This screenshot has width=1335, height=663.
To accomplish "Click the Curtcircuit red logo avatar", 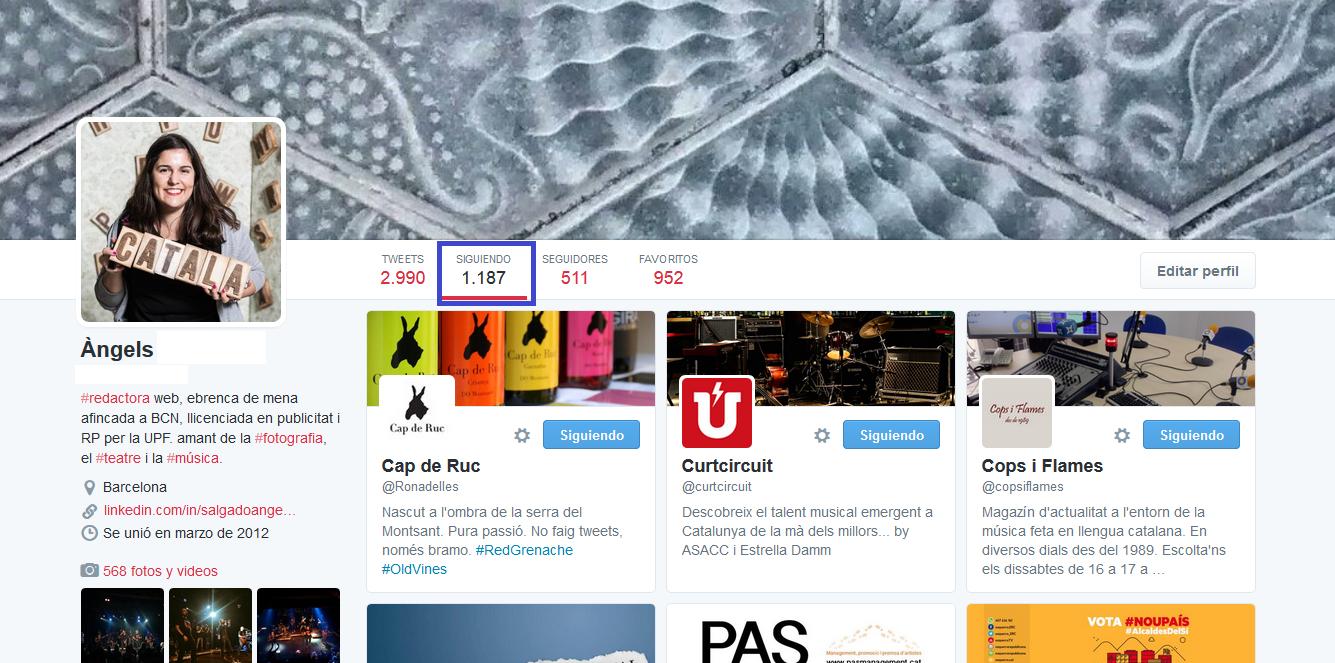I will (717, 412).
